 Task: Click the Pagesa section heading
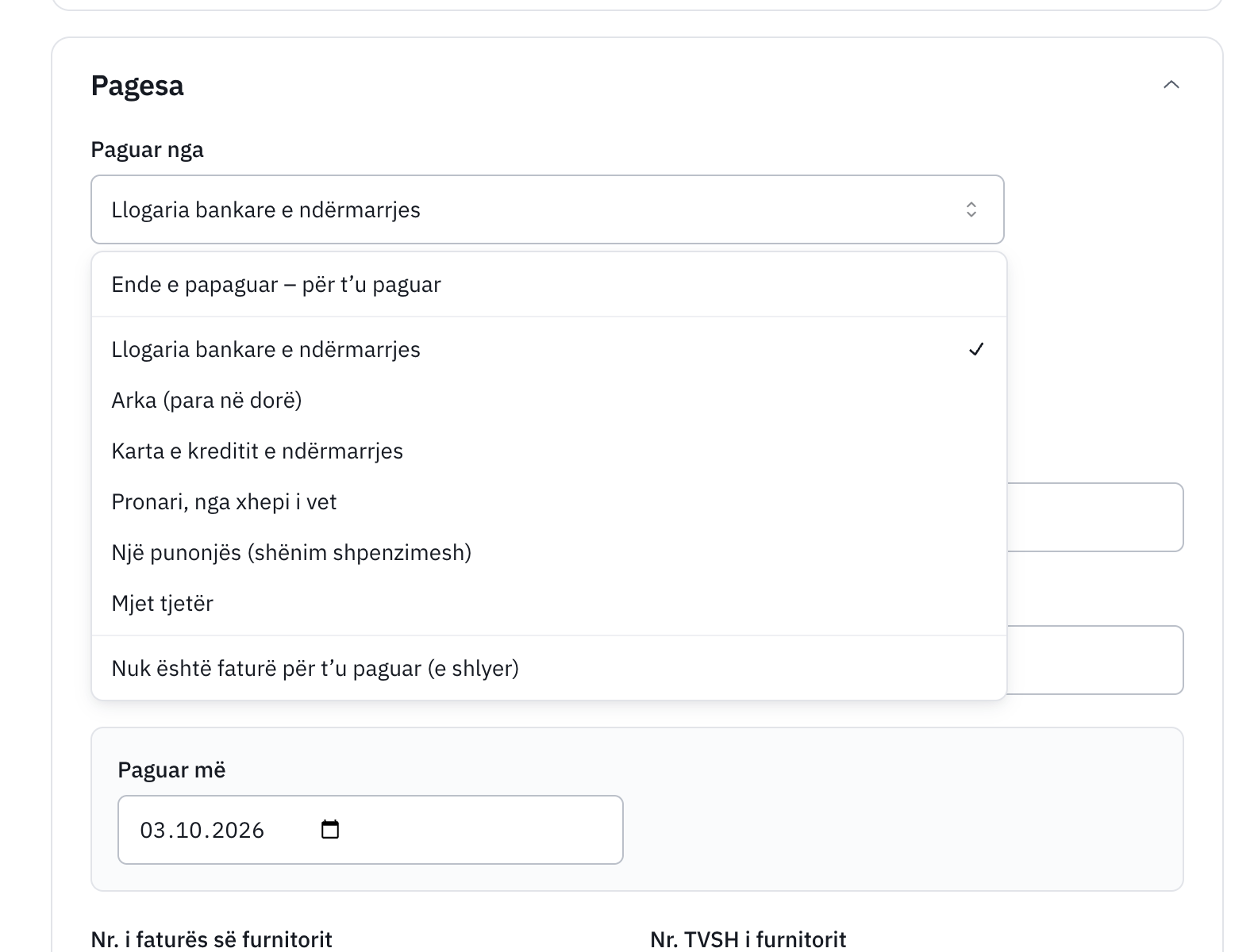pyautogui.click(x=137, y=86)
